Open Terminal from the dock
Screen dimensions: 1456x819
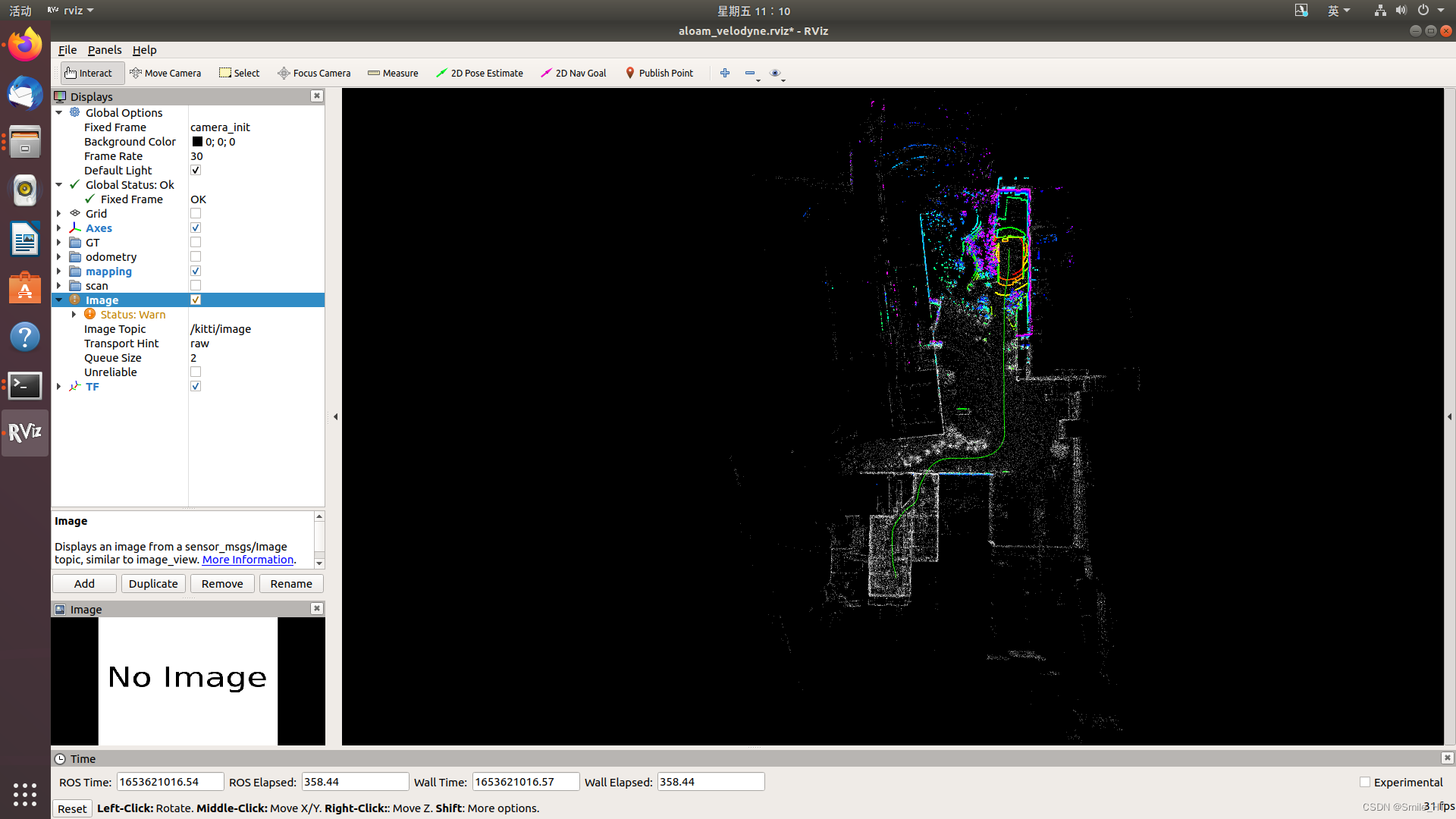25,385
